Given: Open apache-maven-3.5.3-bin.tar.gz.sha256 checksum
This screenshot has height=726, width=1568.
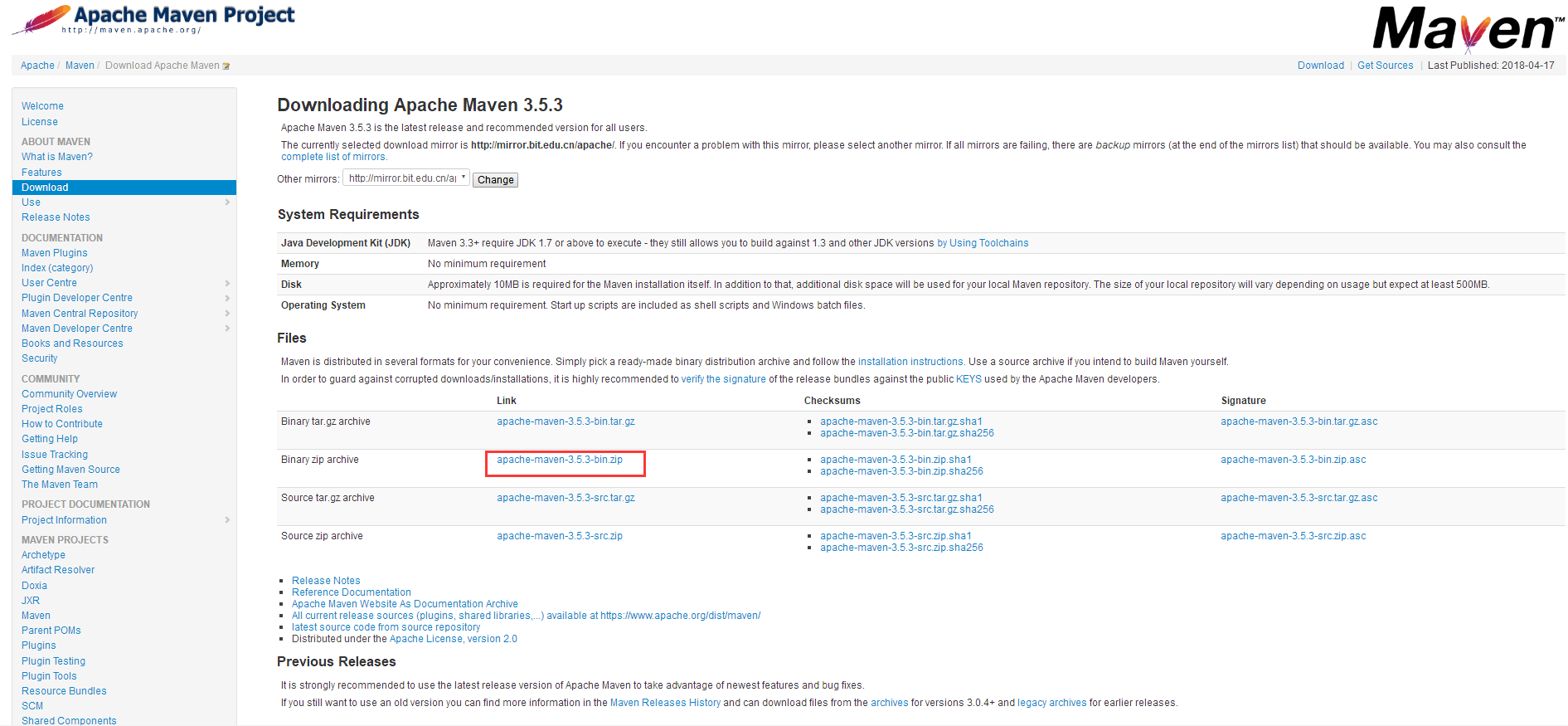Looking at the screenshot, I should click(x=907, y=433).
